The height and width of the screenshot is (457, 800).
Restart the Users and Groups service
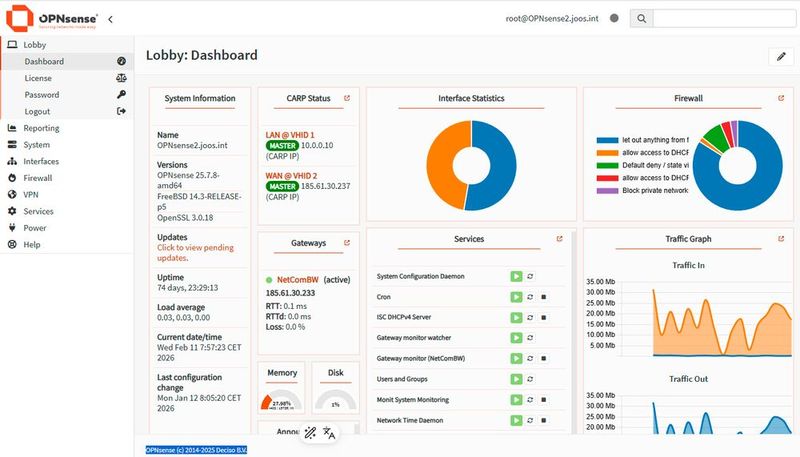(x=530, y=379)
